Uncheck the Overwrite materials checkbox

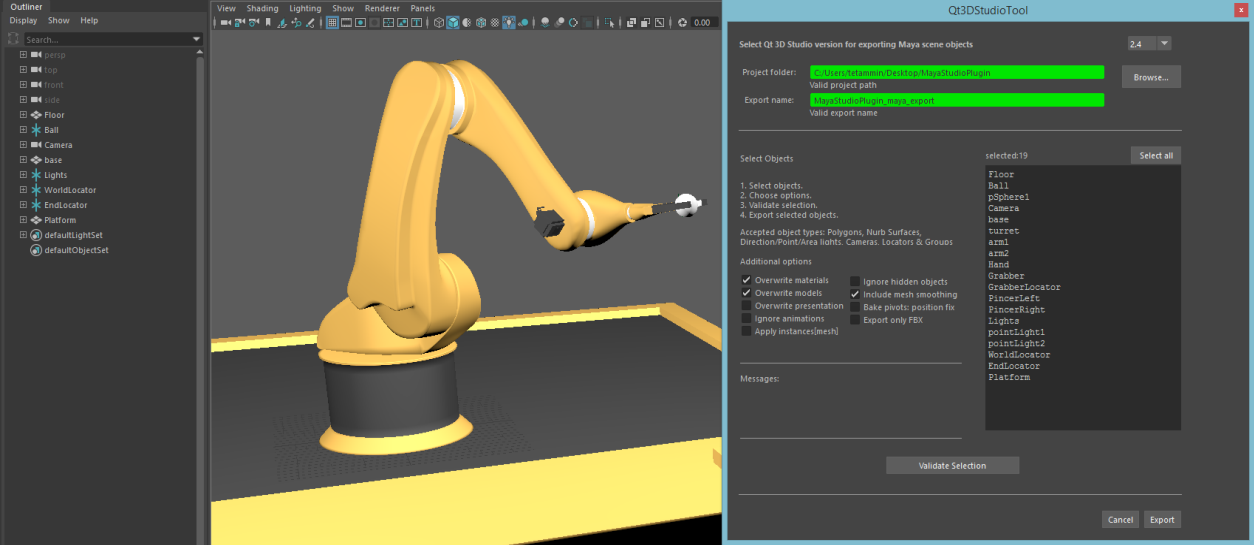[746, 280]
